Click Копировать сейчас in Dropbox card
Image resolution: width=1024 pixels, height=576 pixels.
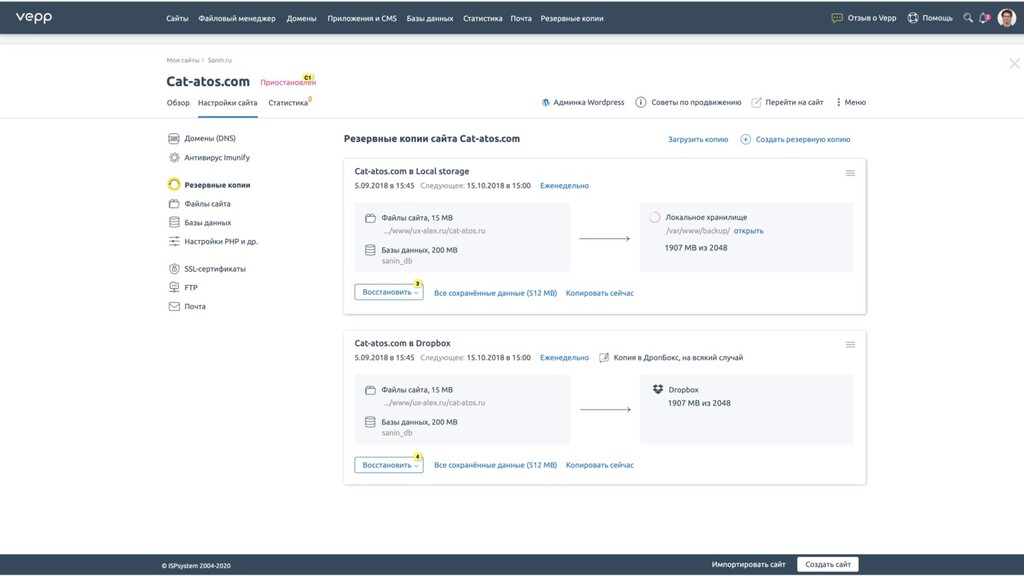click(x=599, y=465)
